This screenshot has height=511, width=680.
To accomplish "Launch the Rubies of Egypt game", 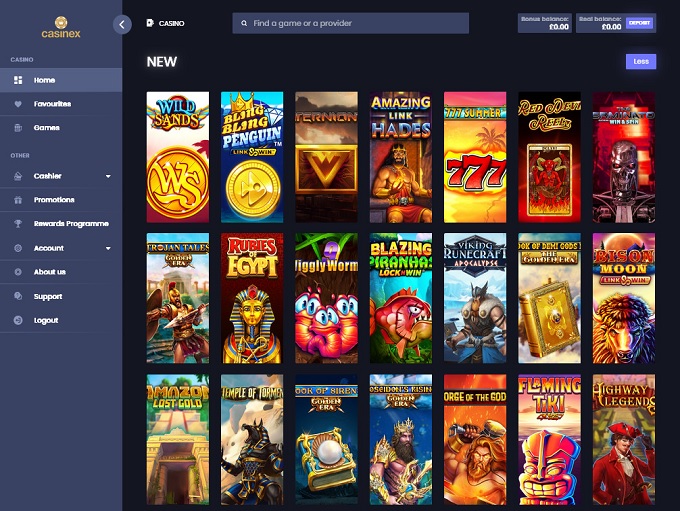I will pos(252,298).
